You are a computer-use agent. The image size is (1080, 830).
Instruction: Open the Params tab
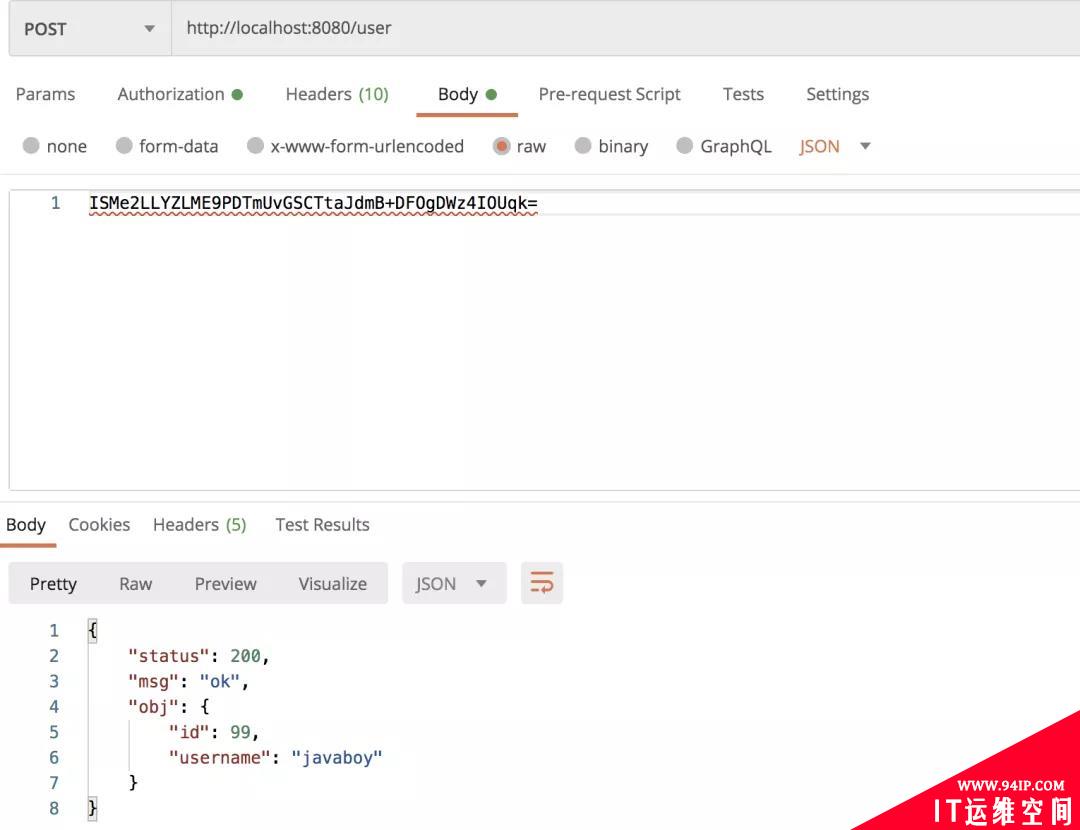(x=45, y=94)
